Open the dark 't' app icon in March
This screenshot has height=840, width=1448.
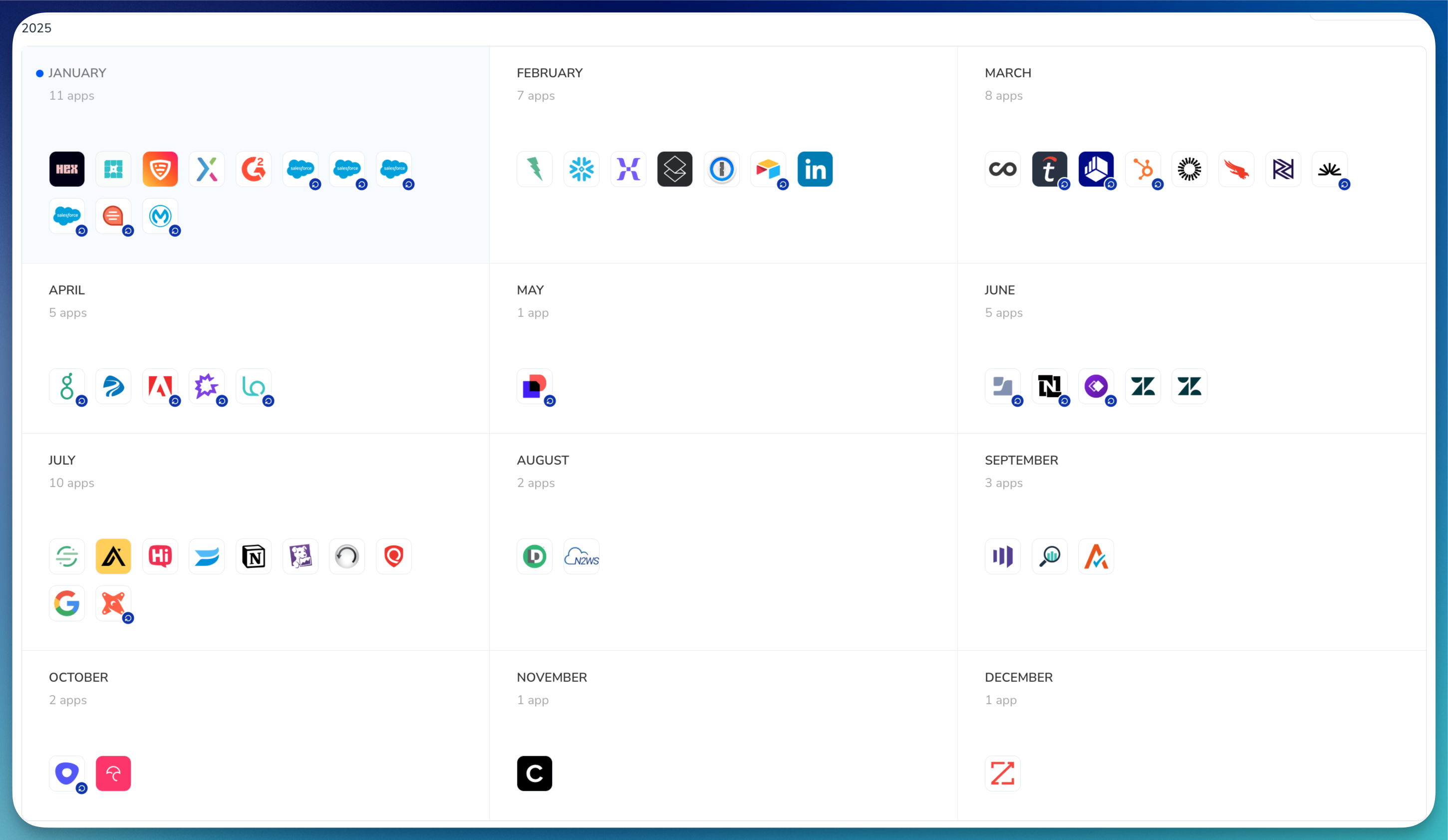pos(1049,169)
